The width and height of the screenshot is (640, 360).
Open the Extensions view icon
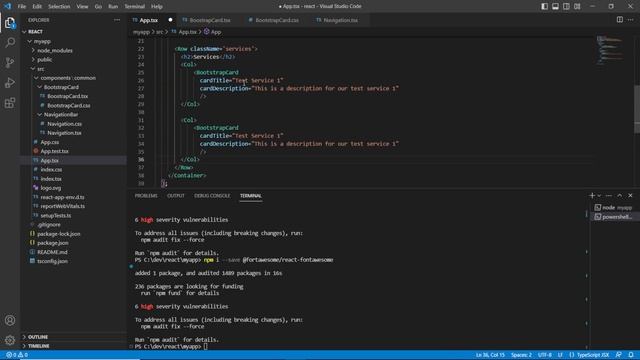tap(10, 102)
